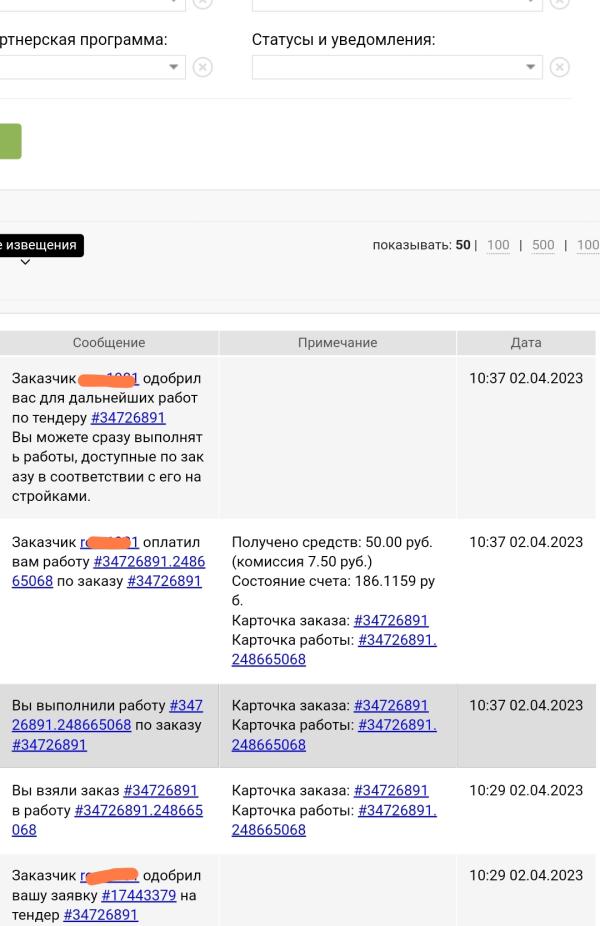Sort by the Дата column header
600x926 pixels.
point(526,343)
